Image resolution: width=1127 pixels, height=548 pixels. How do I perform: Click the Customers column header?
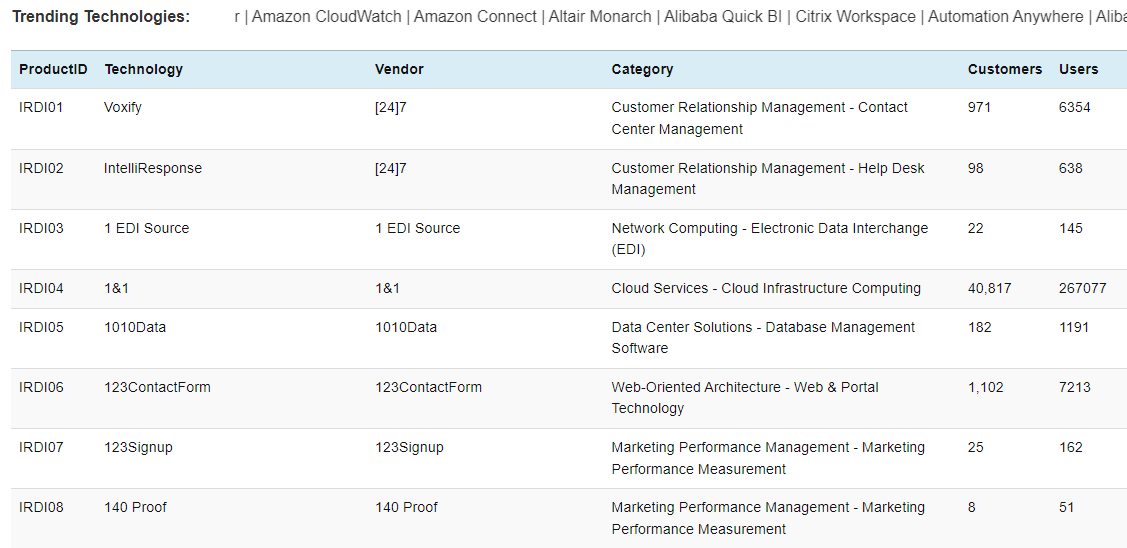(1005, 70)
